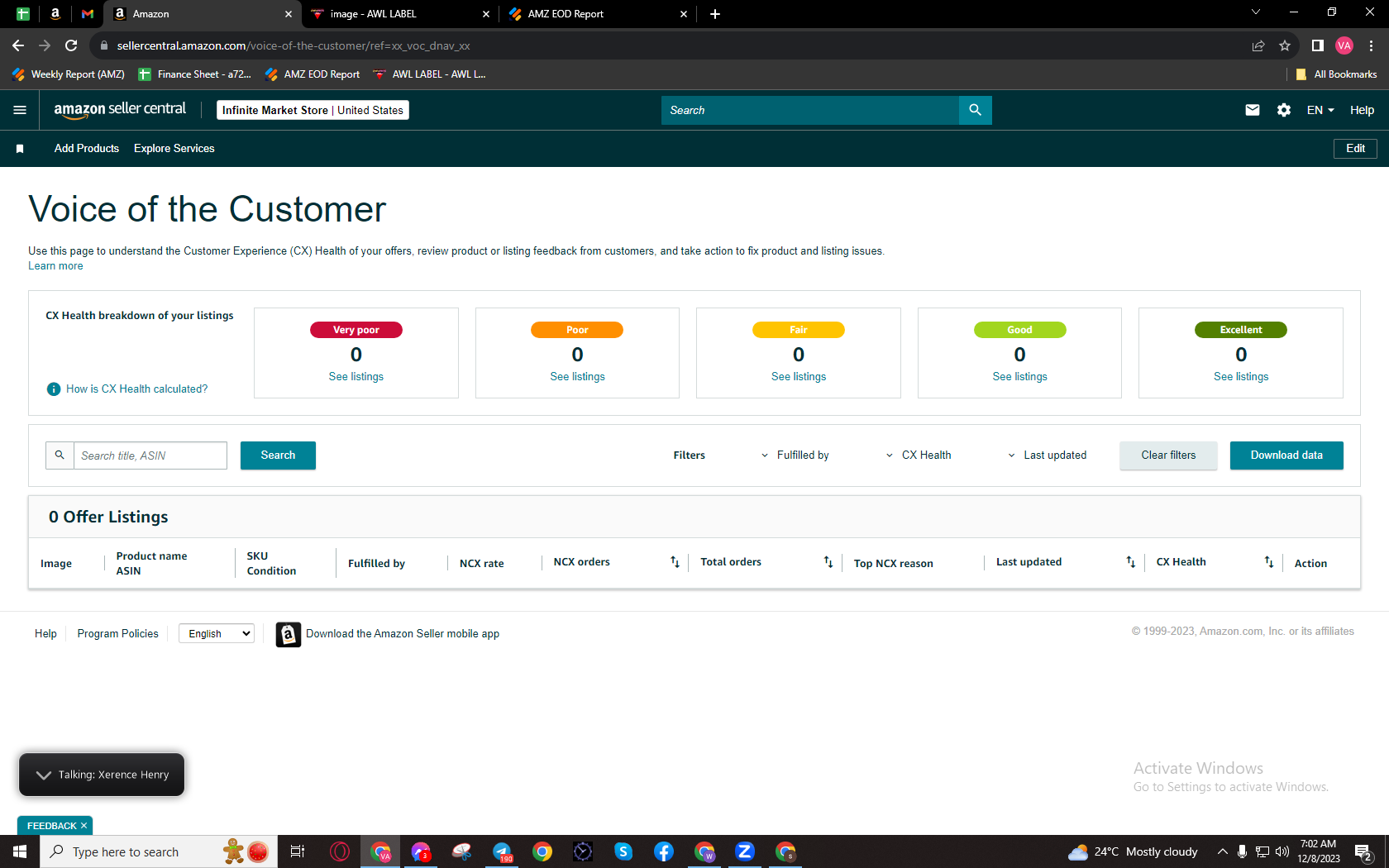Open Telegram from the taskbar

502,851
